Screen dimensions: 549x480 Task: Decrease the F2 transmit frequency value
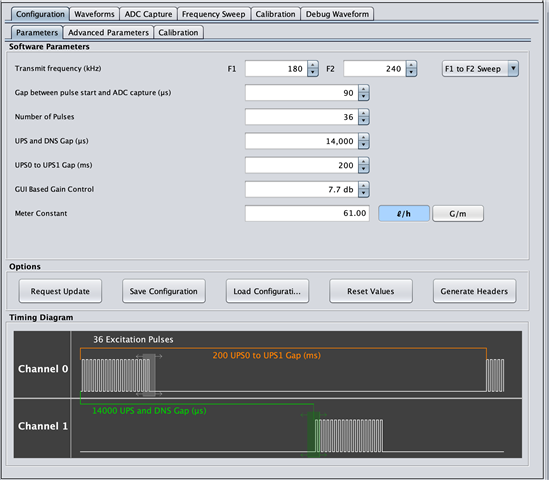point(411,72)
